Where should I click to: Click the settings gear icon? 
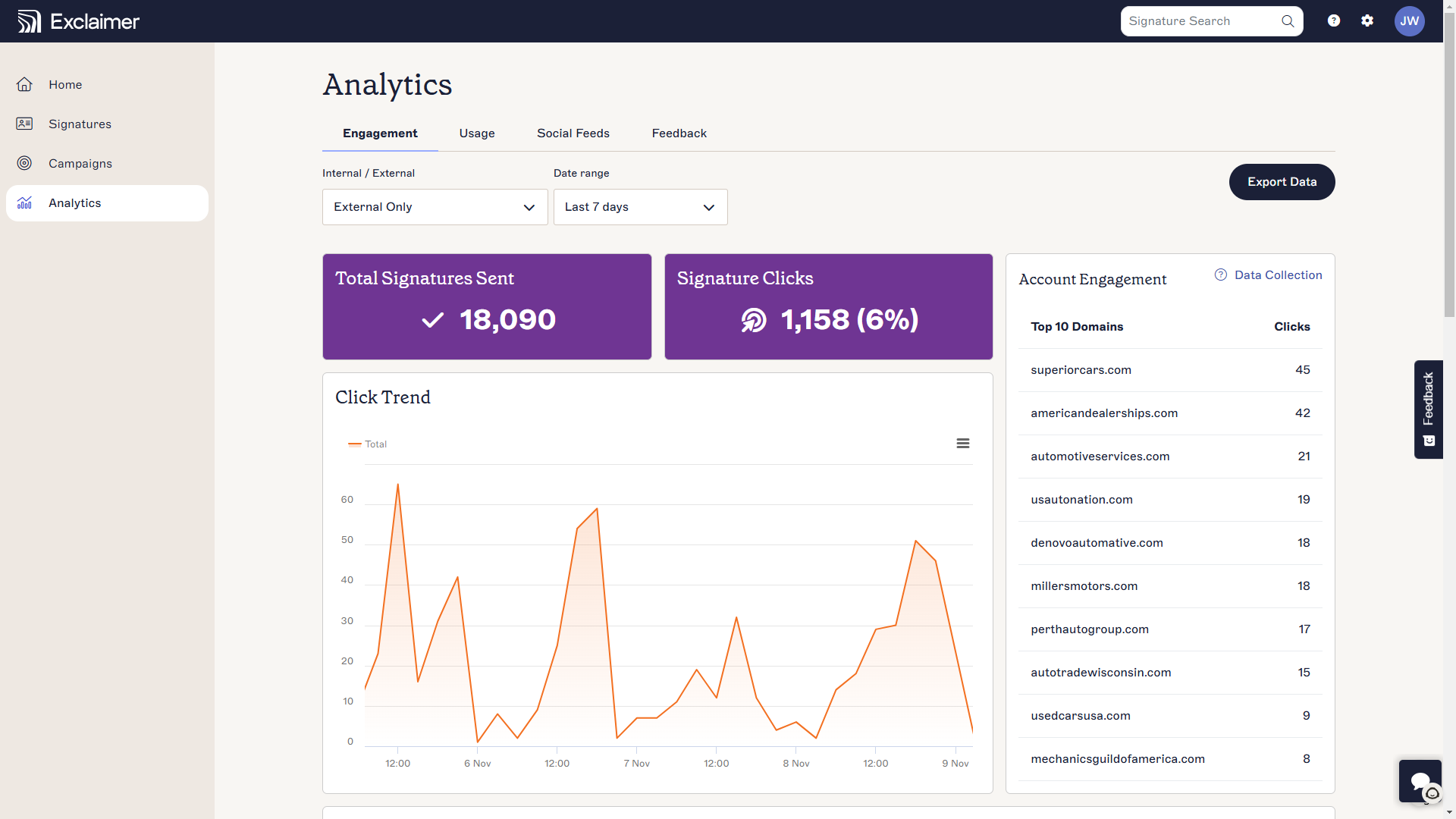coord(1367,20)
